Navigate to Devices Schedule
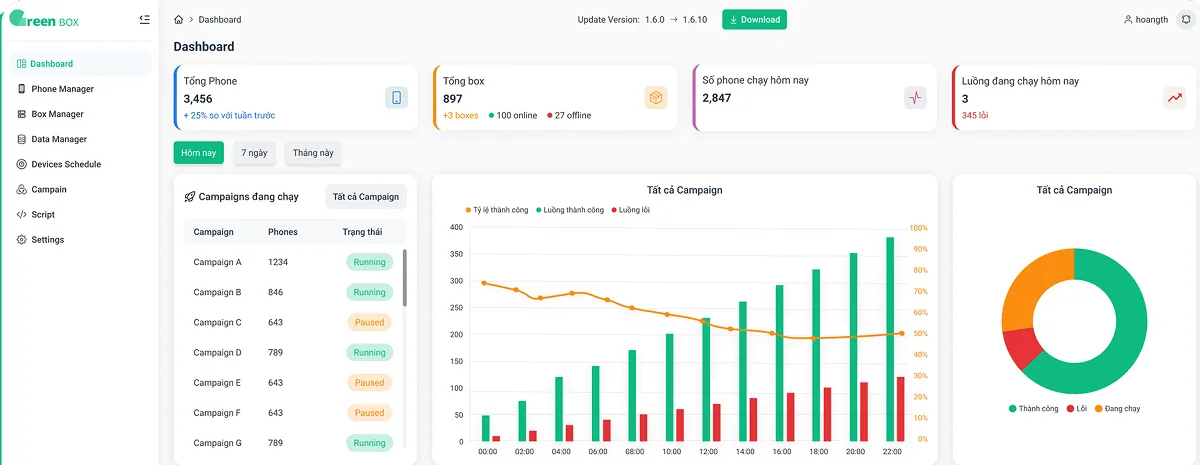1200x465 pixels. tap(78, 164)
